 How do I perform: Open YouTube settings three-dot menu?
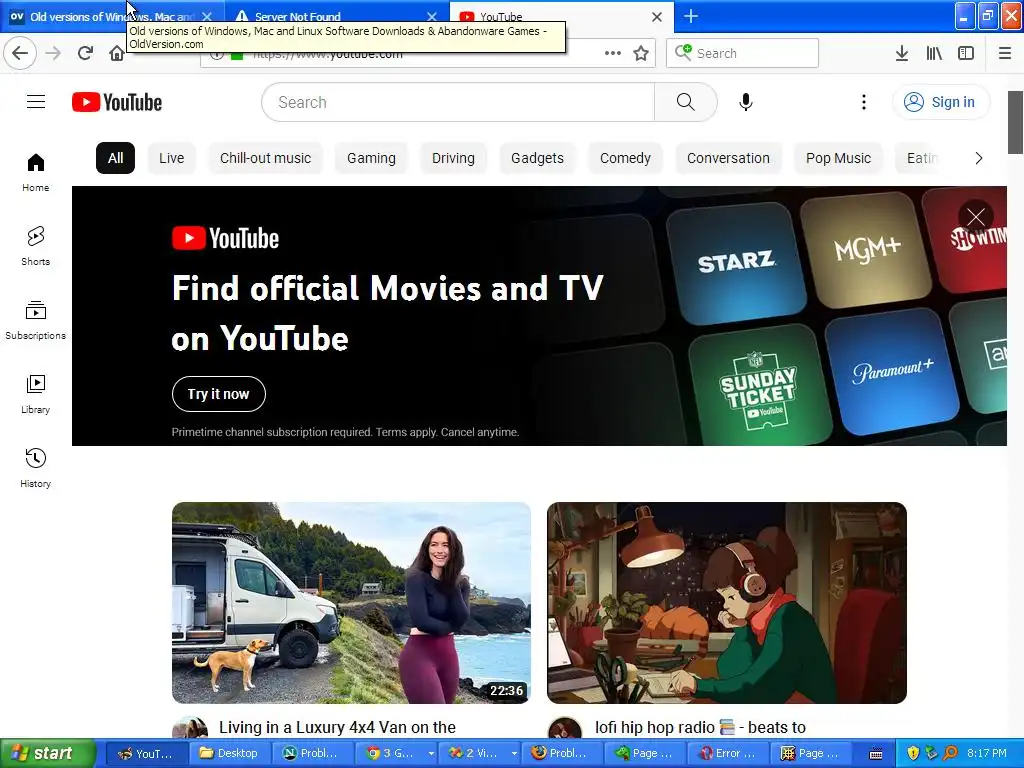[863, 102]
